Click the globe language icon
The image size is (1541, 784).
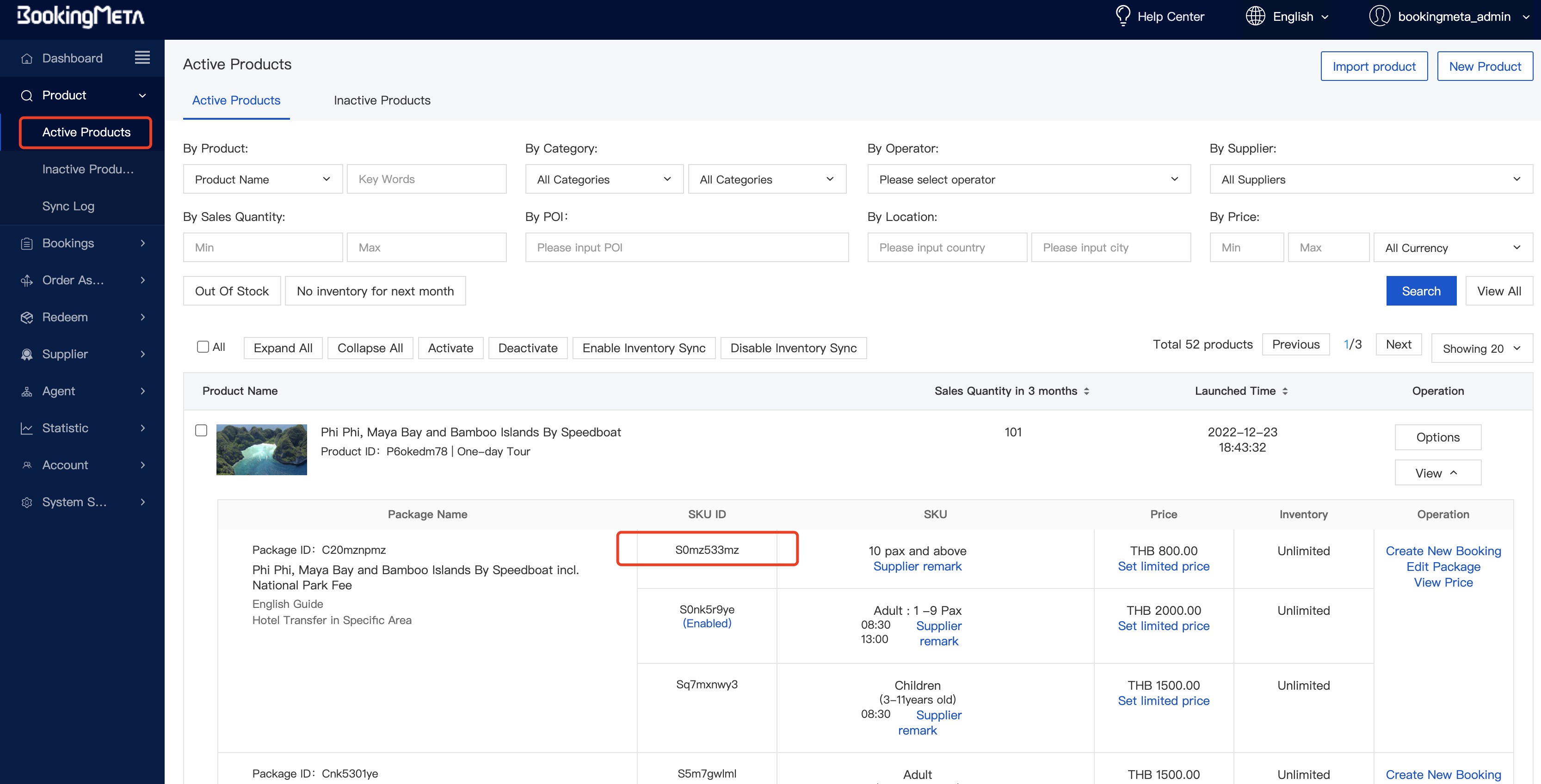(1255, 16)
